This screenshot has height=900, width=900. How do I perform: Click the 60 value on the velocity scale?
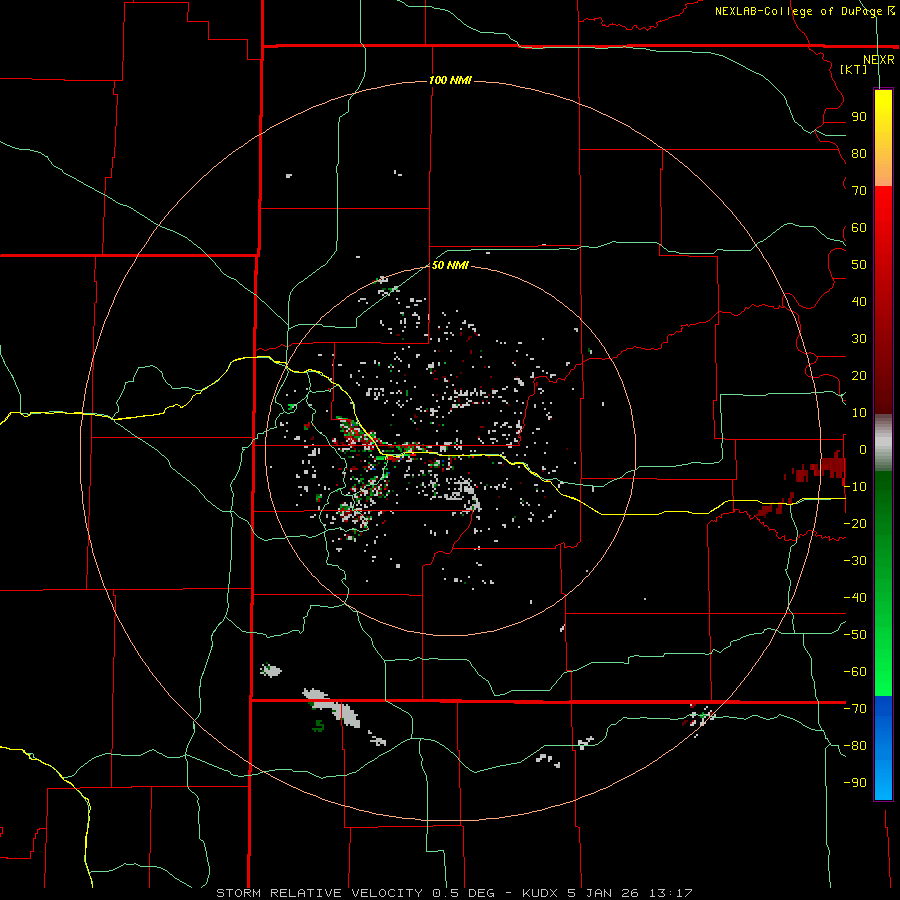pyautogui.click(x=859, y=228)
